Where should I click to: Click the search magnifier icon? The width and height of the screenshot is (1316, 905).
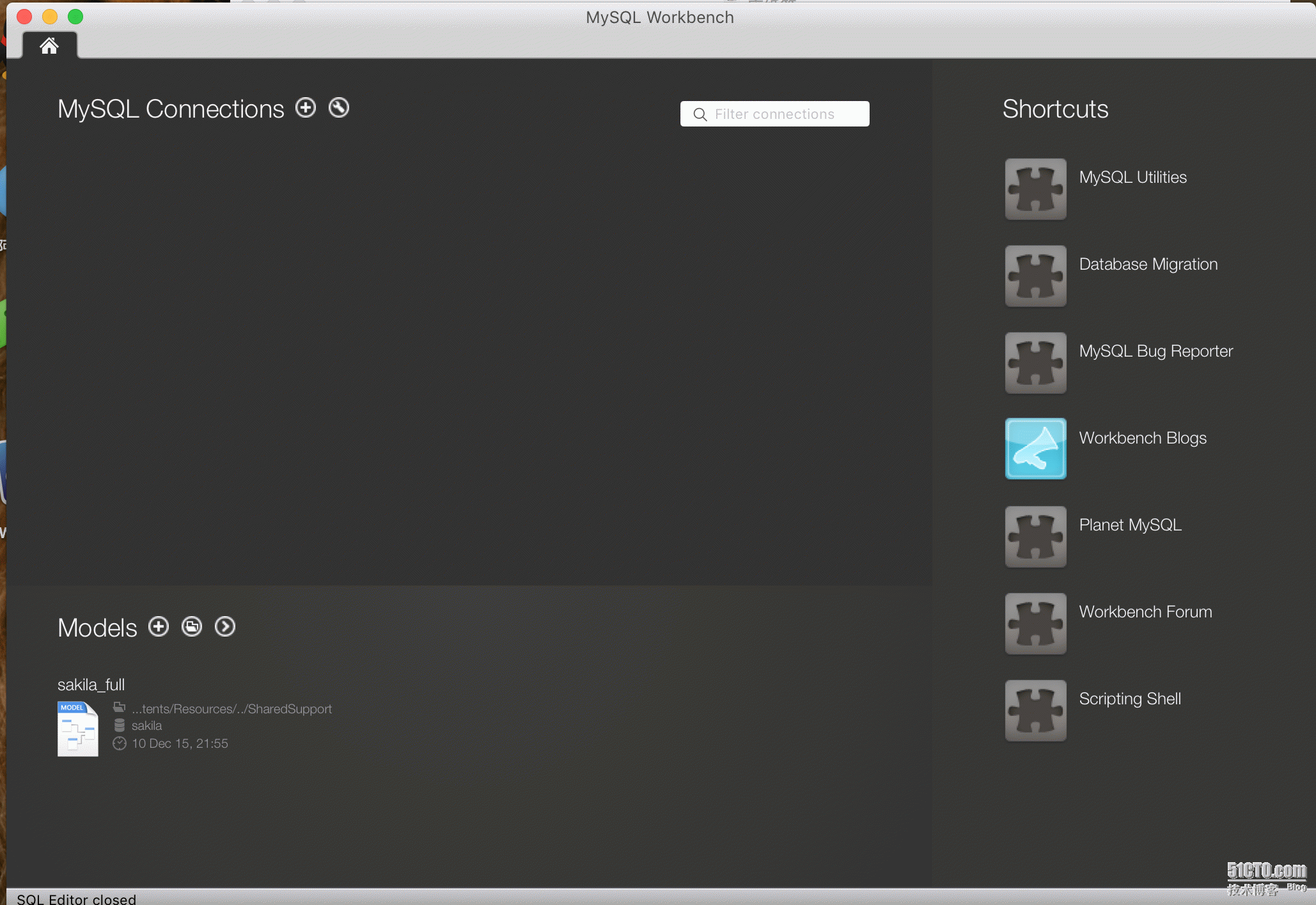(x=700, y=114)
